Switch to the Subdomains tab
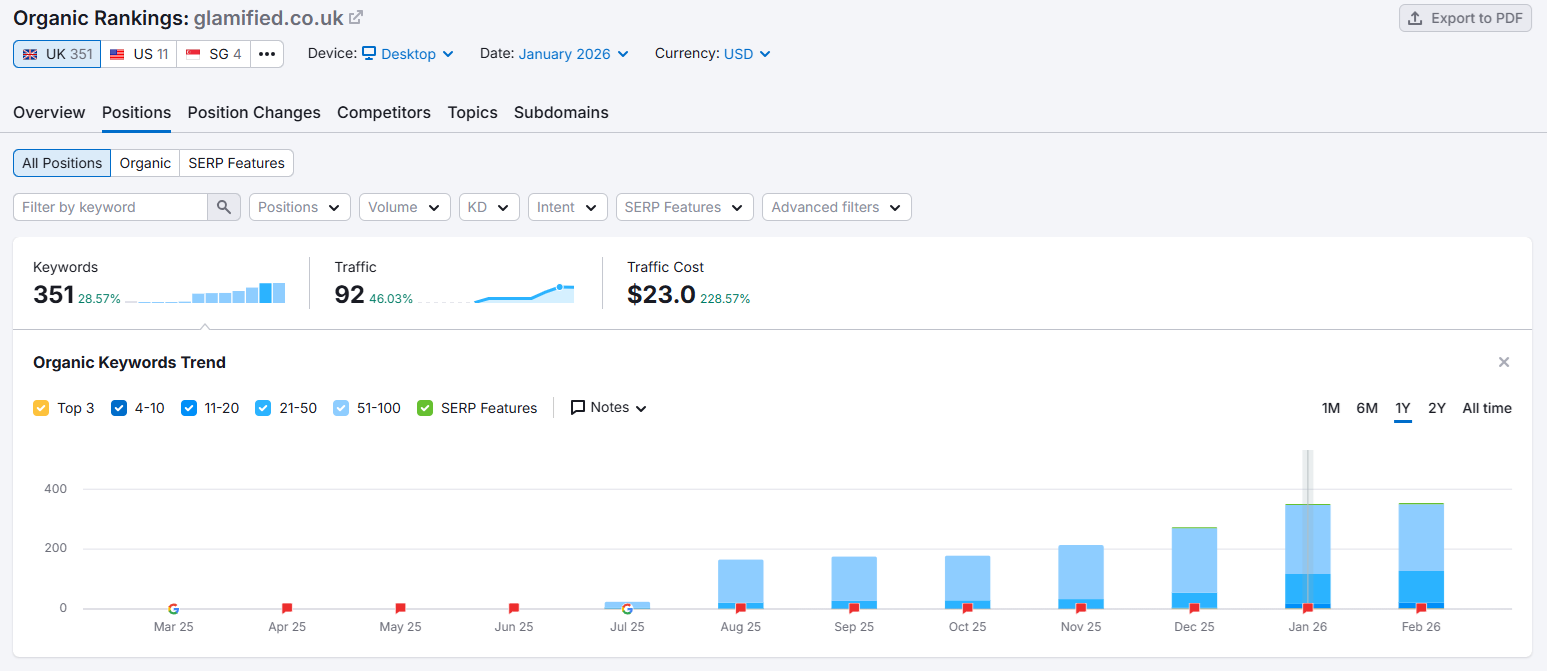 point(561,112)
